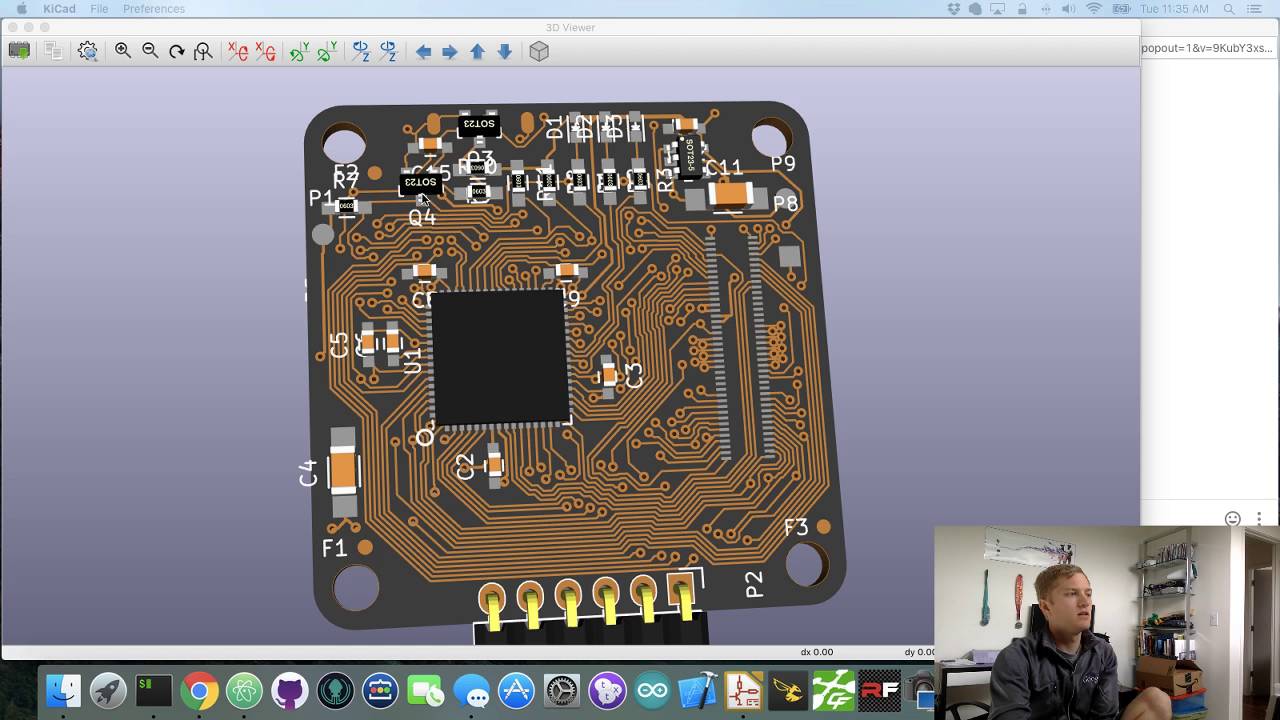Click the Dropbox menu bar icon
This screenshot has width=1280, height=720.
coord(953,9)
